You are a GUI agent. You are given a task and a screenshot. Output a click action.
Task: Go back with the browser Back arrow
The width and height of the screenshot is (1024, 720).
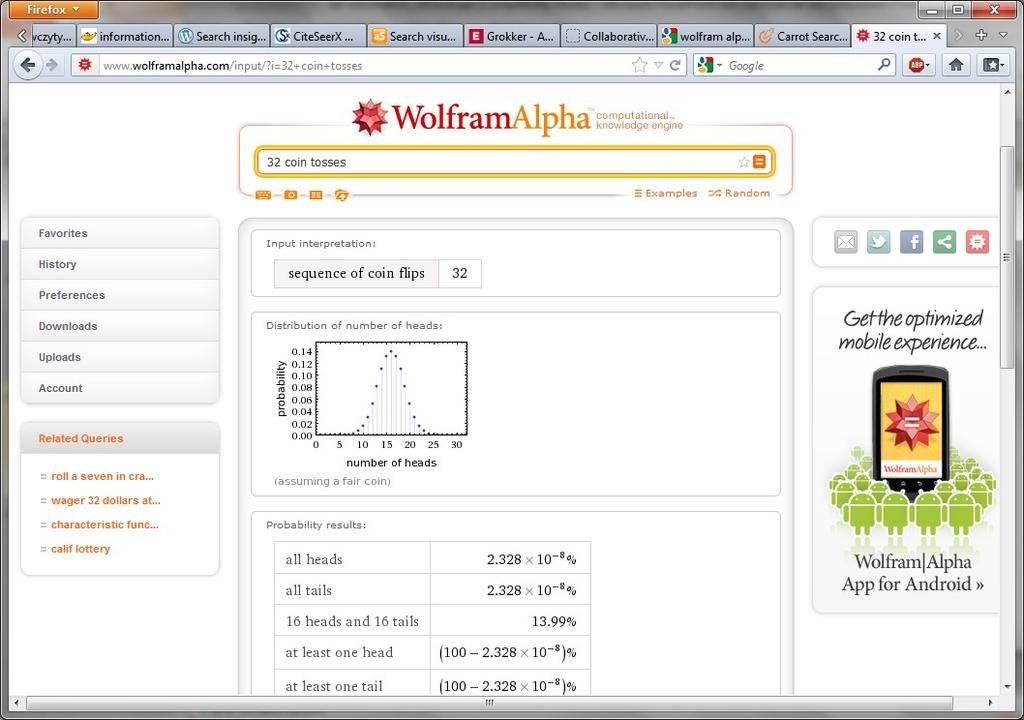(27, 65)
